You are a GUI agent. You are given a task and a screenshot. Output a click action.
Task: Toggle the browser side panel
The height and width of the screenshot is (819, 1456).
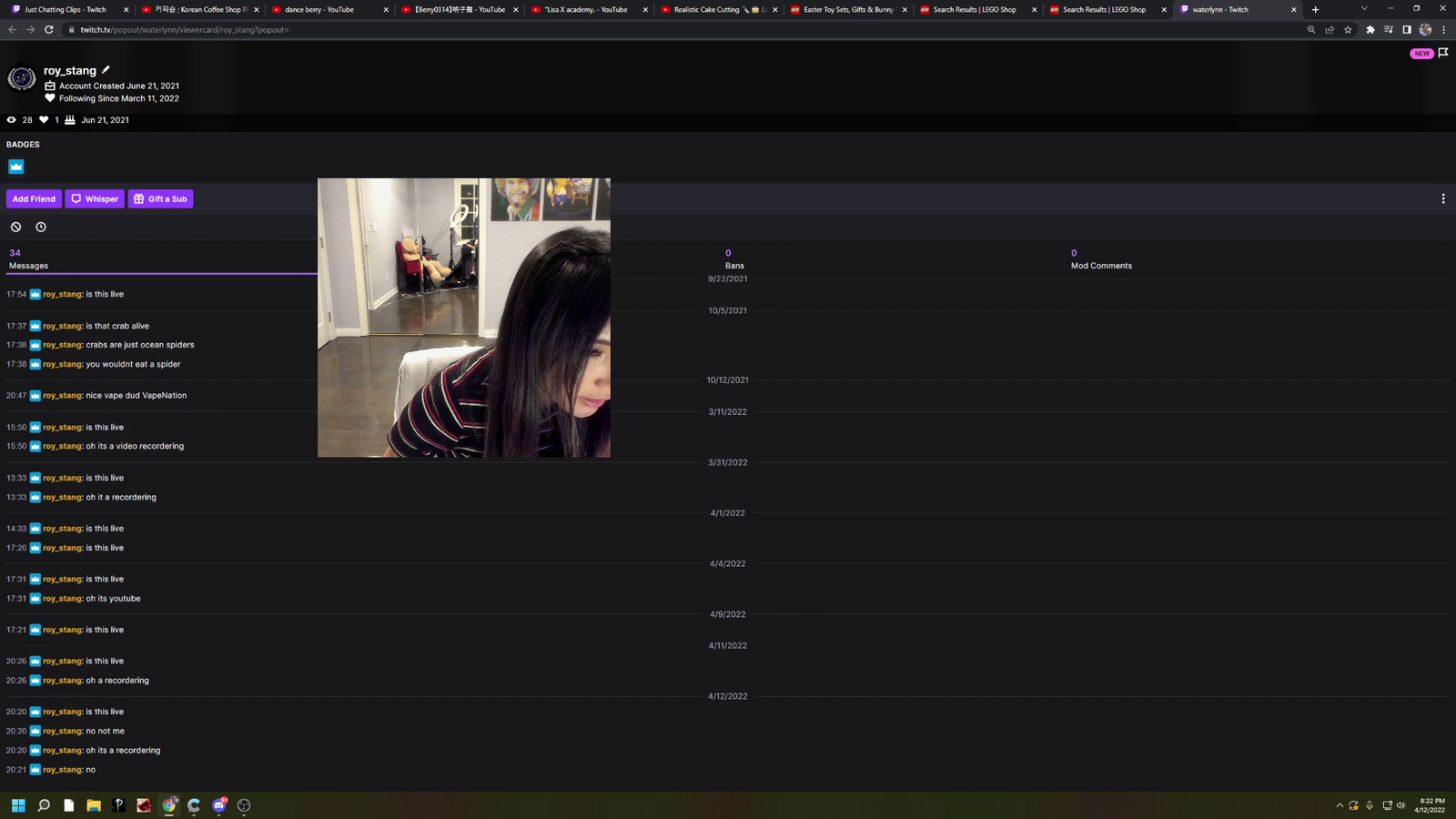pos(1407,29)
